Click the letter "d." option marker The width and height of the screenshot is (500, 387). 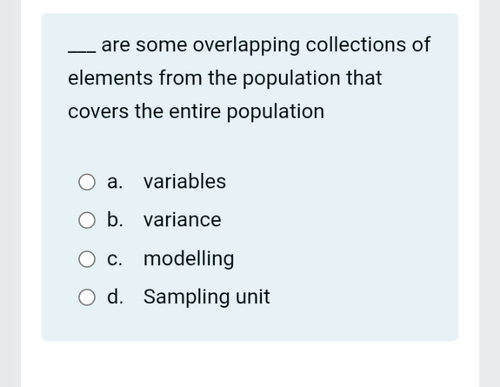(x=115, y=296)
